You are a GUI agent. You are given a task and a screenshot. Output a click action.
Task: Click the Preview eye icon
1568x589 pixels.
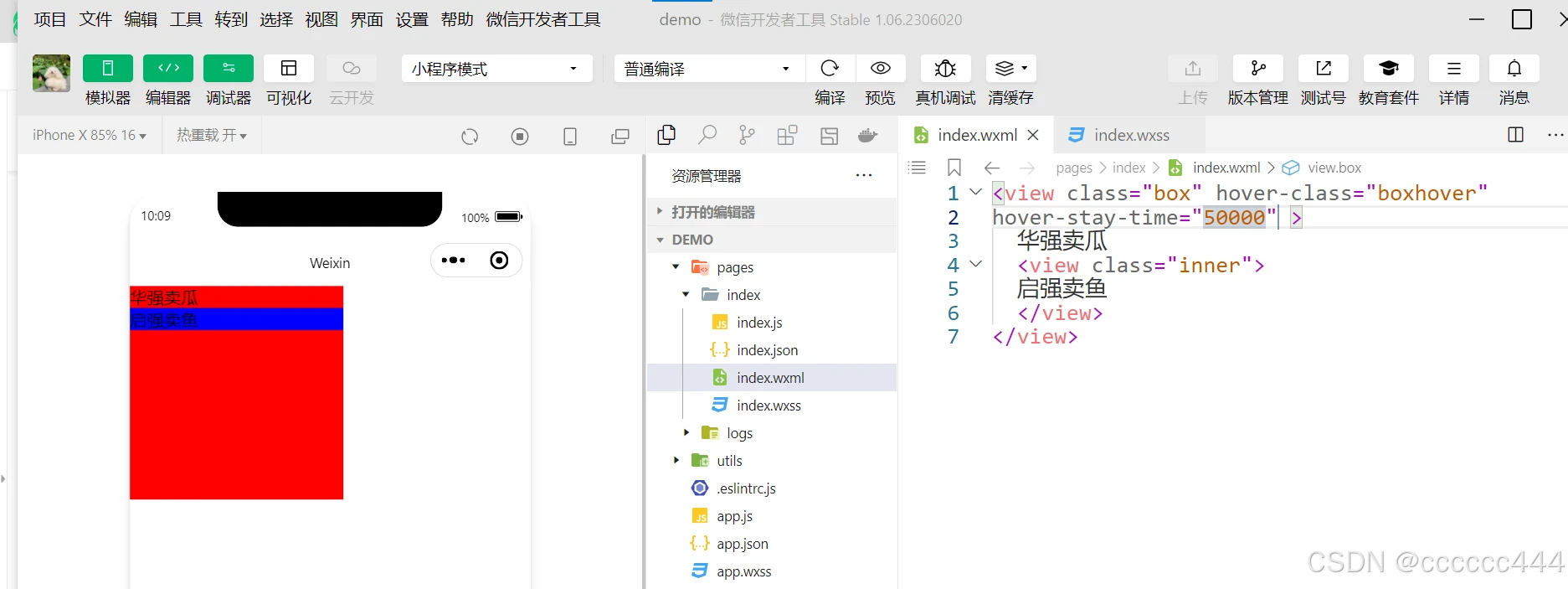[880, 69]
